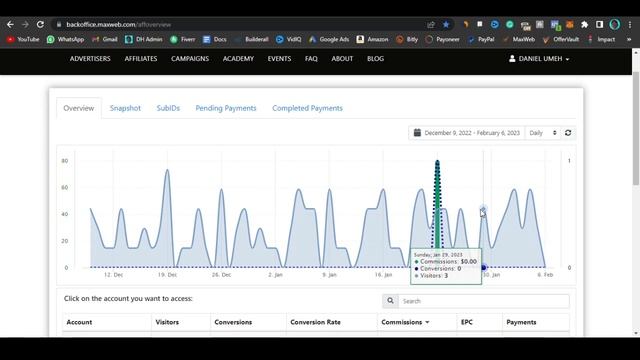Open the ADVERTISERS nav menu item
The image size is (640, 360).
pyautogui.click(x=90, y=59)
